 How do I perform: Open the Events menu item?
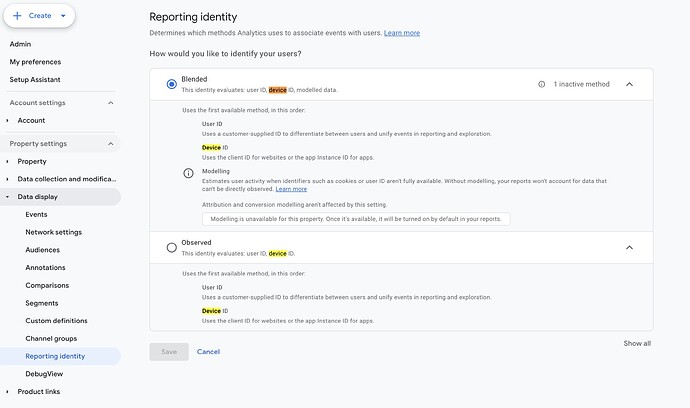point(36,214)
